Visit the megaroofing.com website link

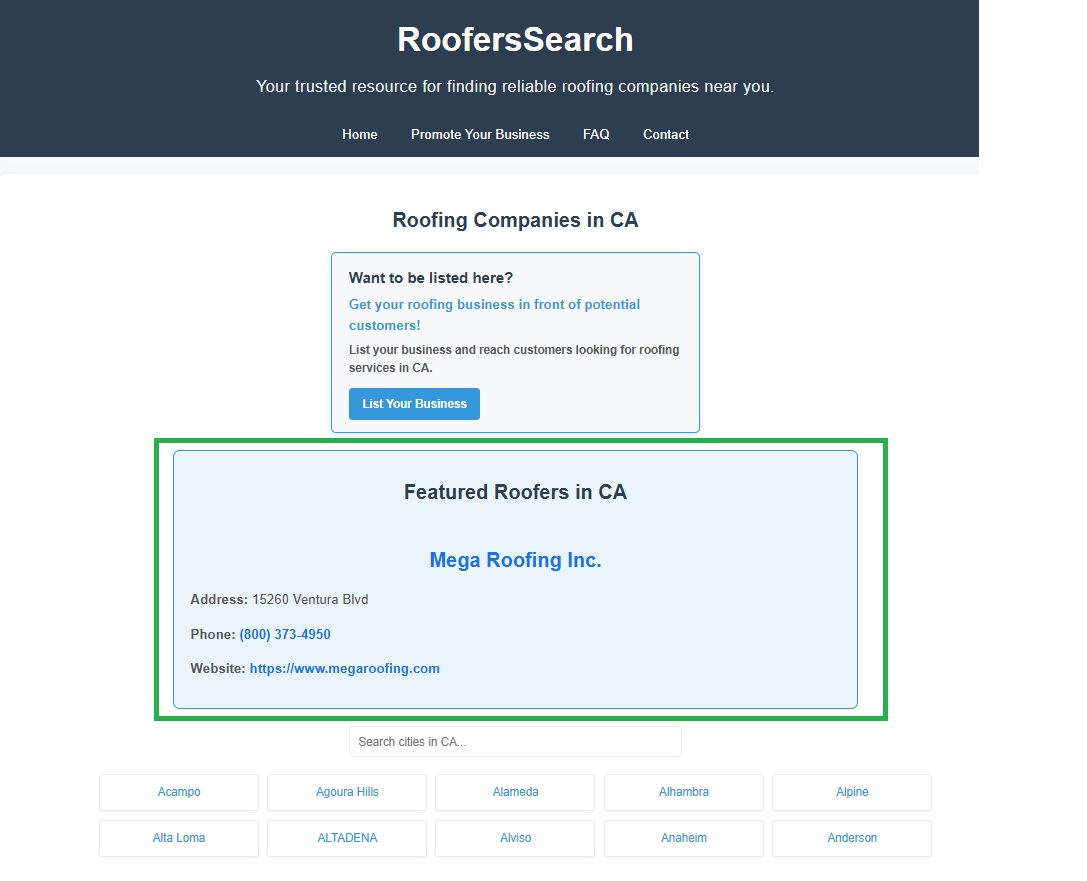coord(345,668)
